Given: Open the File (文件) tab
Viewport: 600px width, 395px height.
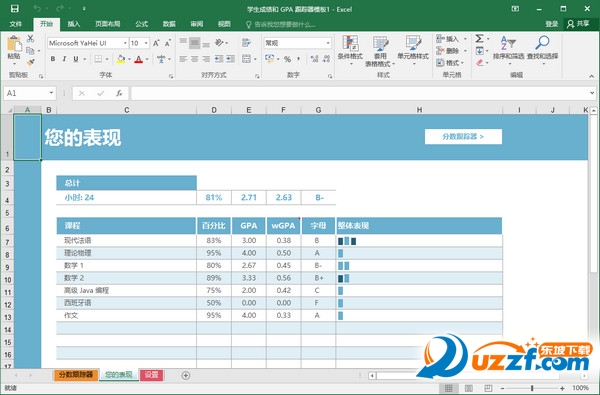Looking at the screenshot, I should [16, 24].
